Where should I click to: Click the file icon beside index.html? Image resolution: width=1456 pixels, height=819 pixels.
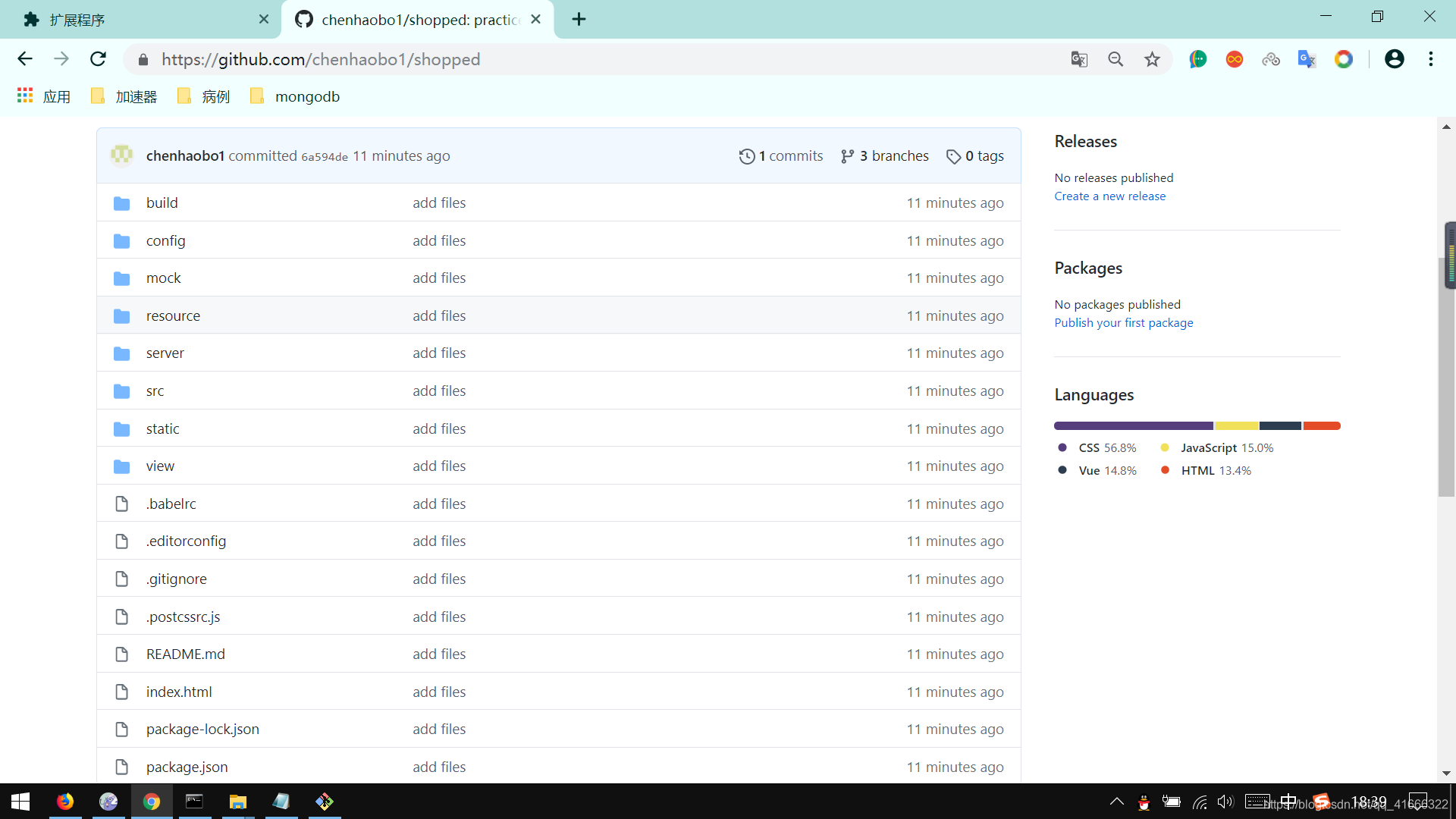point(121,692)
